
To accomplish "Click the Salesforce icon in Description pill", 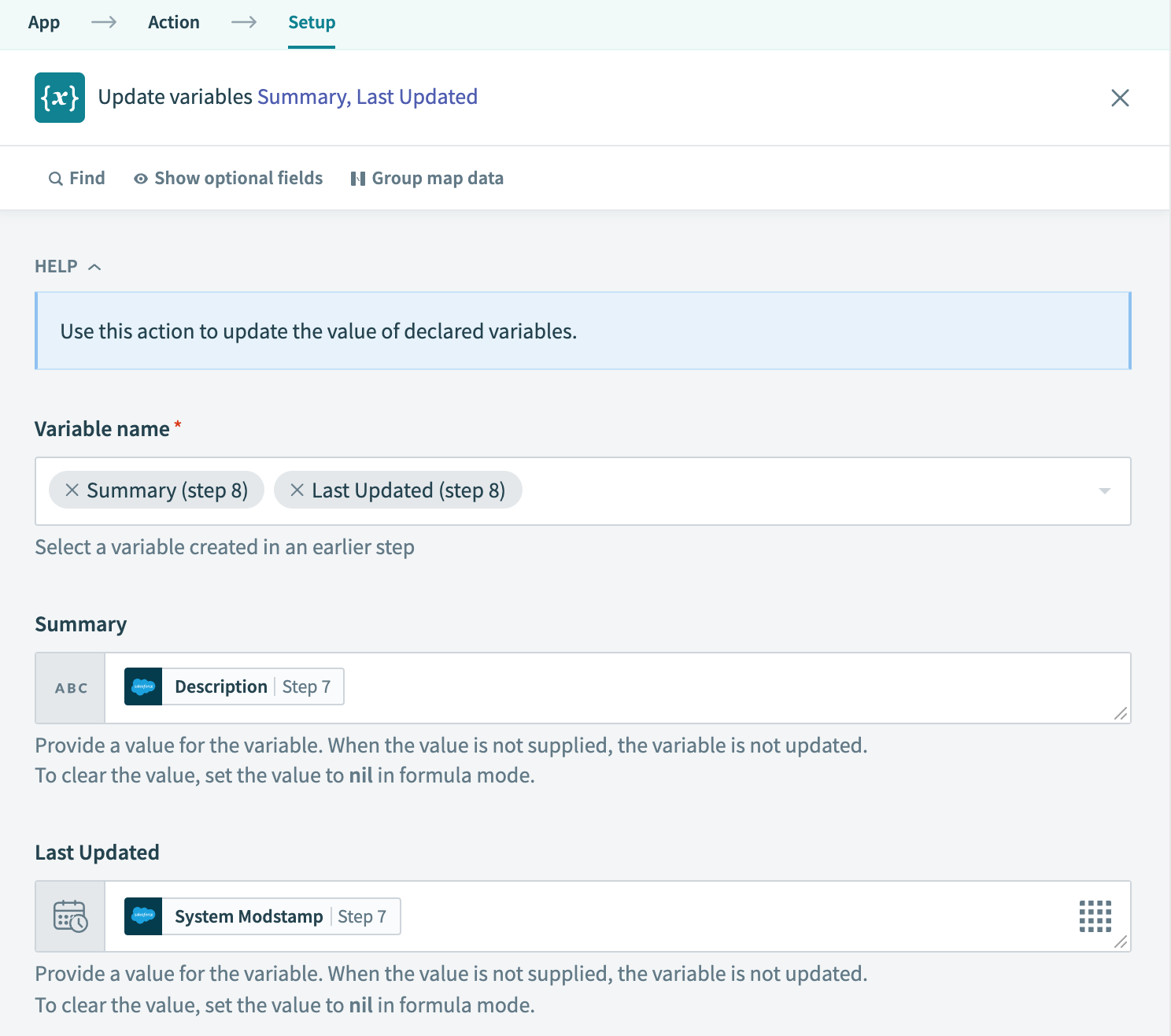I will coord(143,686).
